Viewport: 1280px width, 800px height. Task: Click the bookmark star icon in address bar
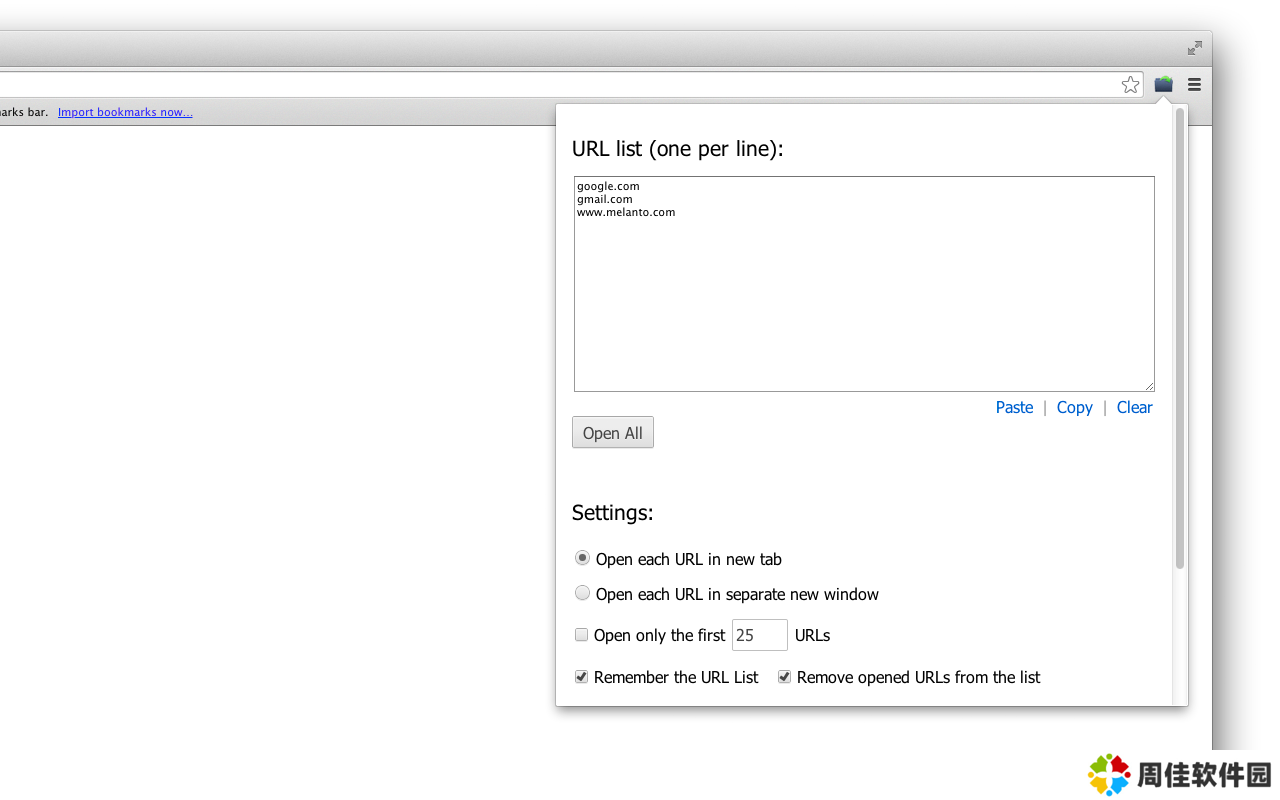coord(1130,85)
